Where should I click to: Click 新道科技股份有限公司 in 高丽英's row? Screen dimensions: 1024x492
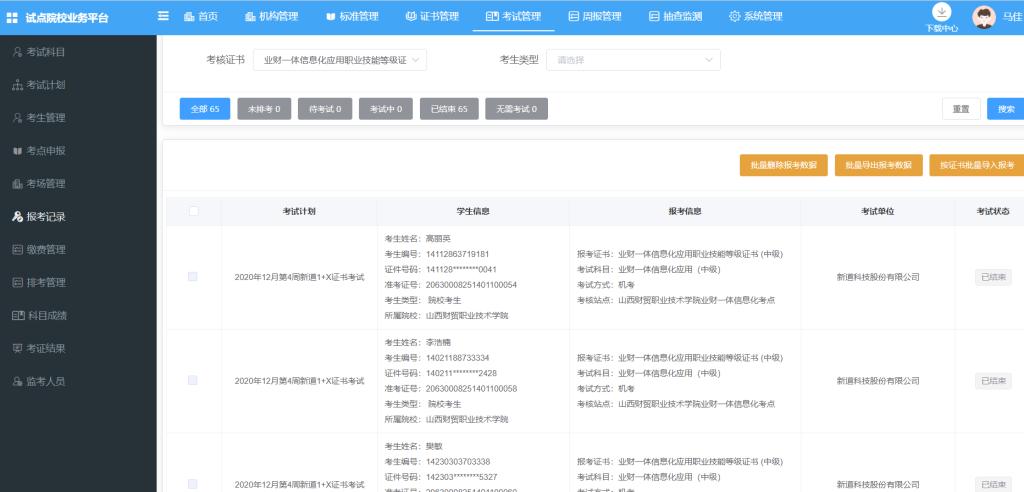coord(878,277)
